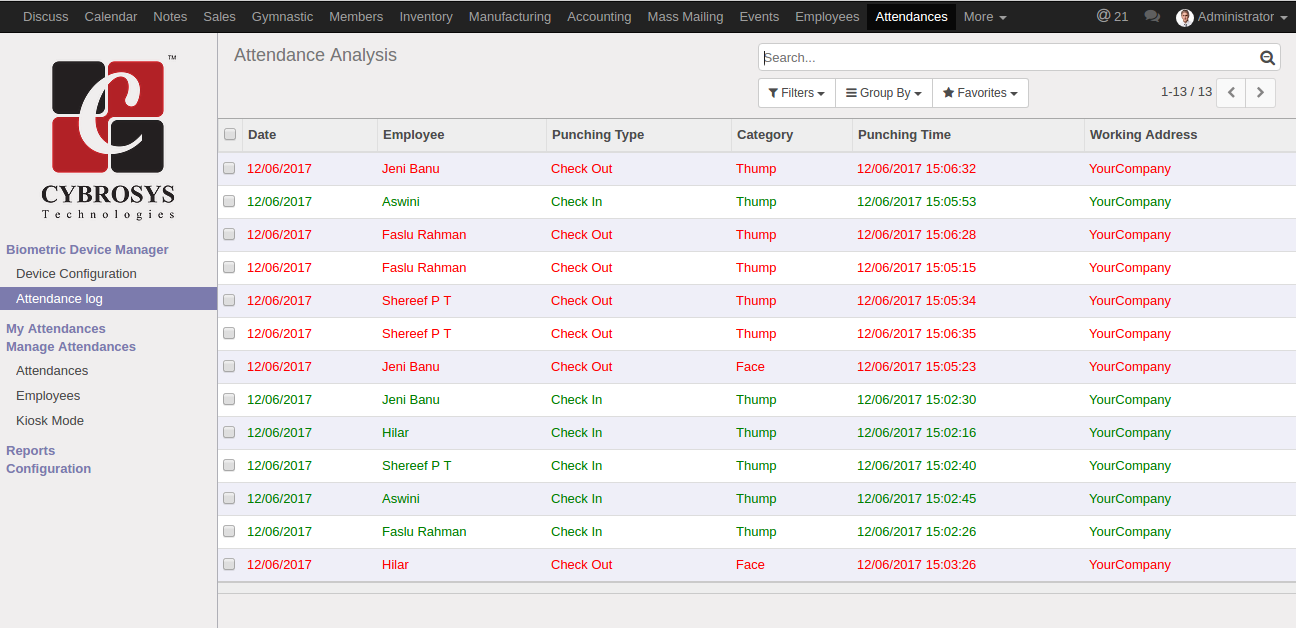Open the conversations chat bubble icon
The width and height of the screenshot is (1296, 628).
1152,17
